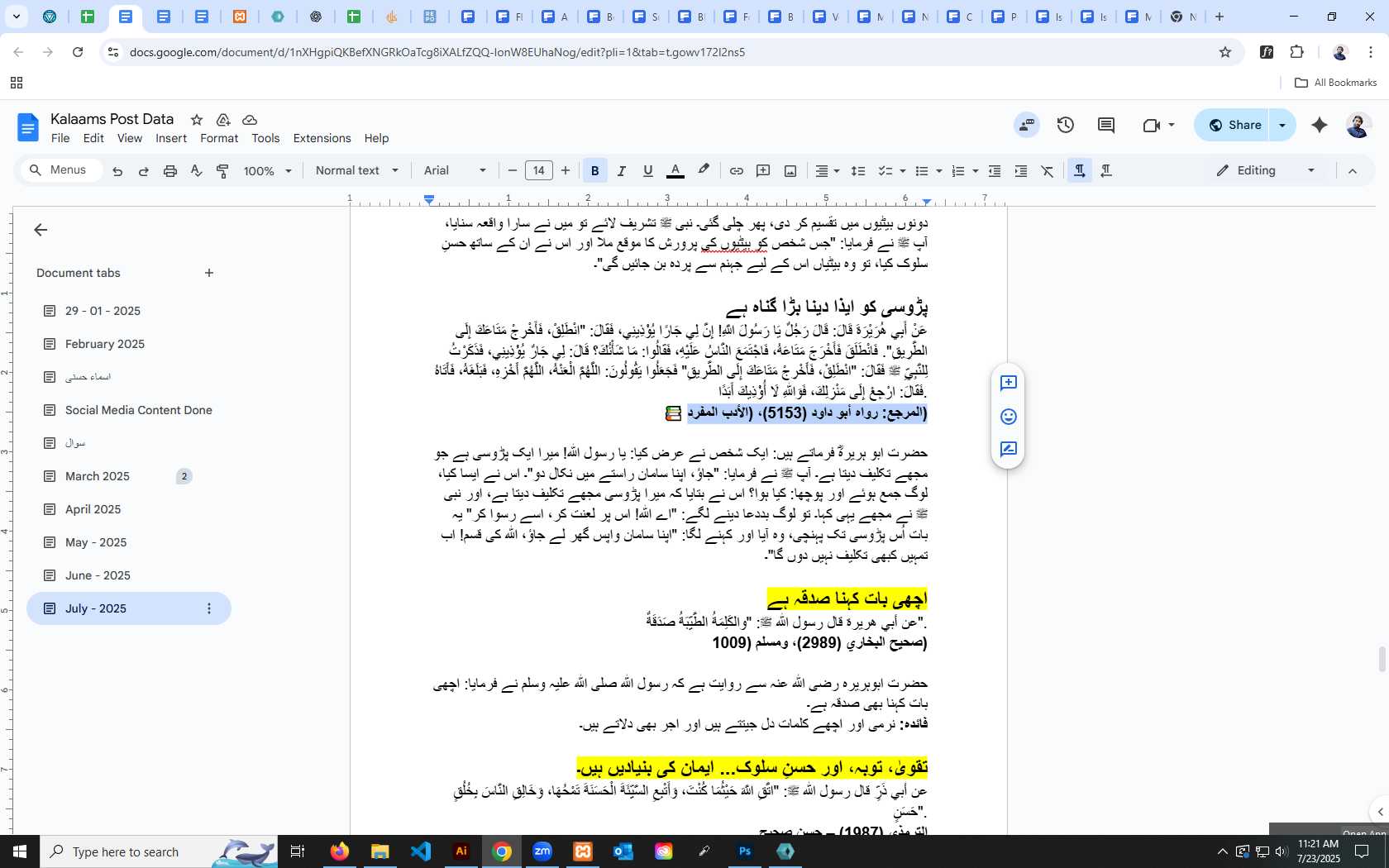Open line and paragraph spacing
Screen dimensions: 1389x868
[x=858, y=171]
